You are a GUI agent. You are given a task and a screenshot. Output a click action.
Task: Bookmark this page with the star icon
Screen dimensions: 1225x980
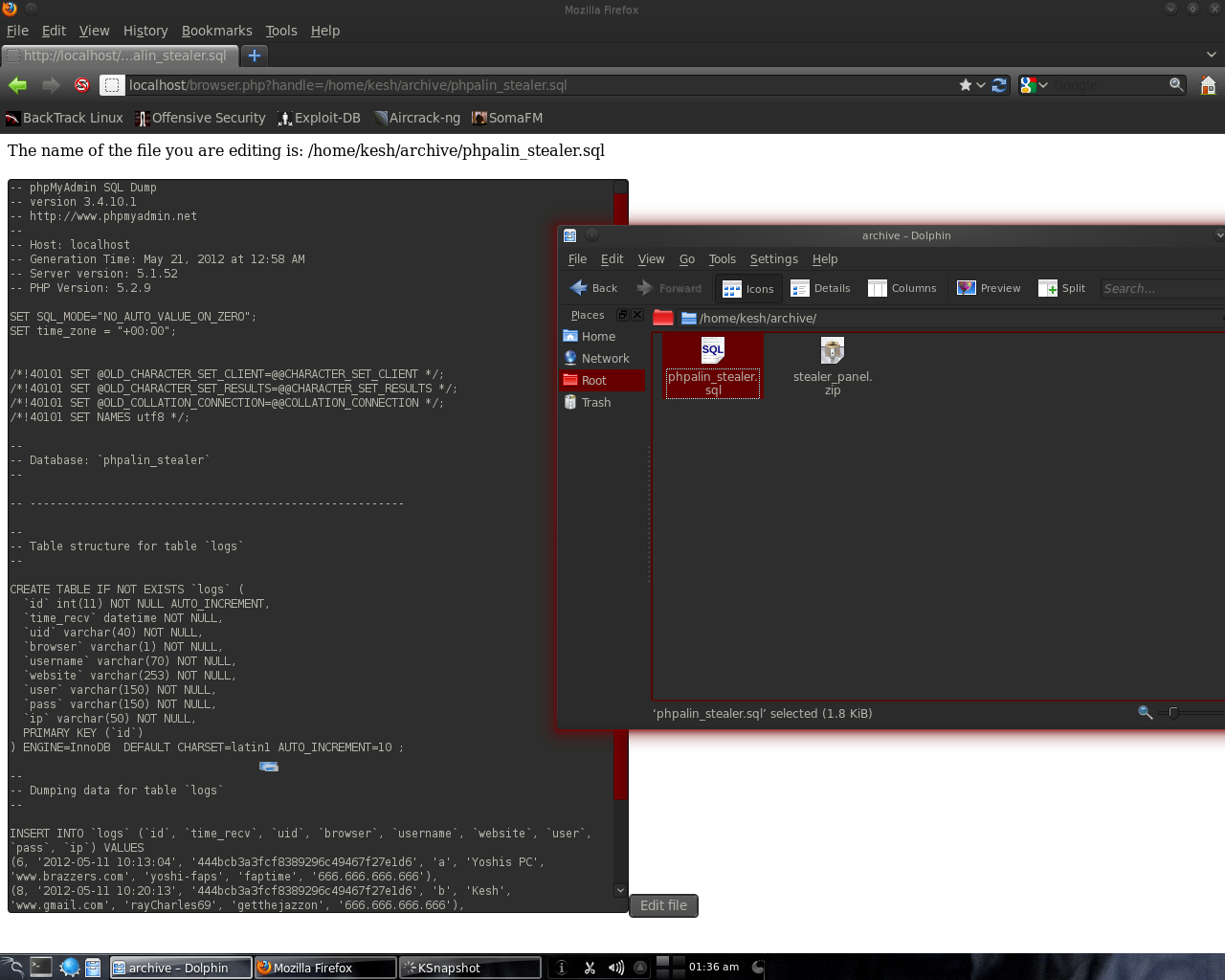pos(966,85)
